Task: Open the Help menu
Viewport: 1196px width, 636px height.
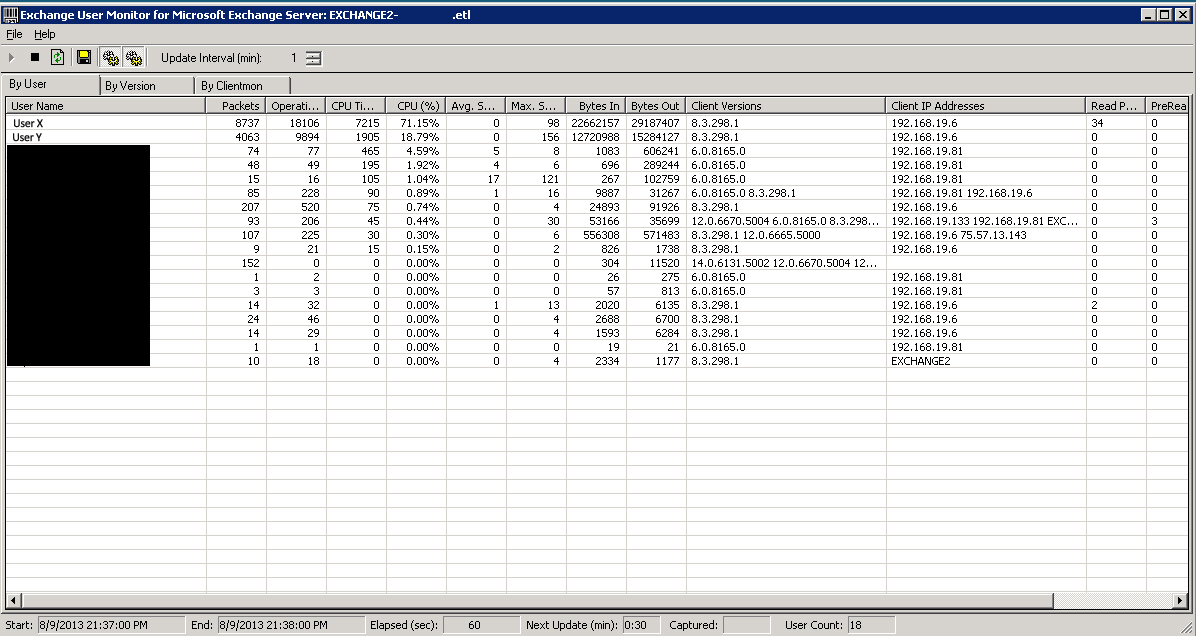Action: [45, 33]
